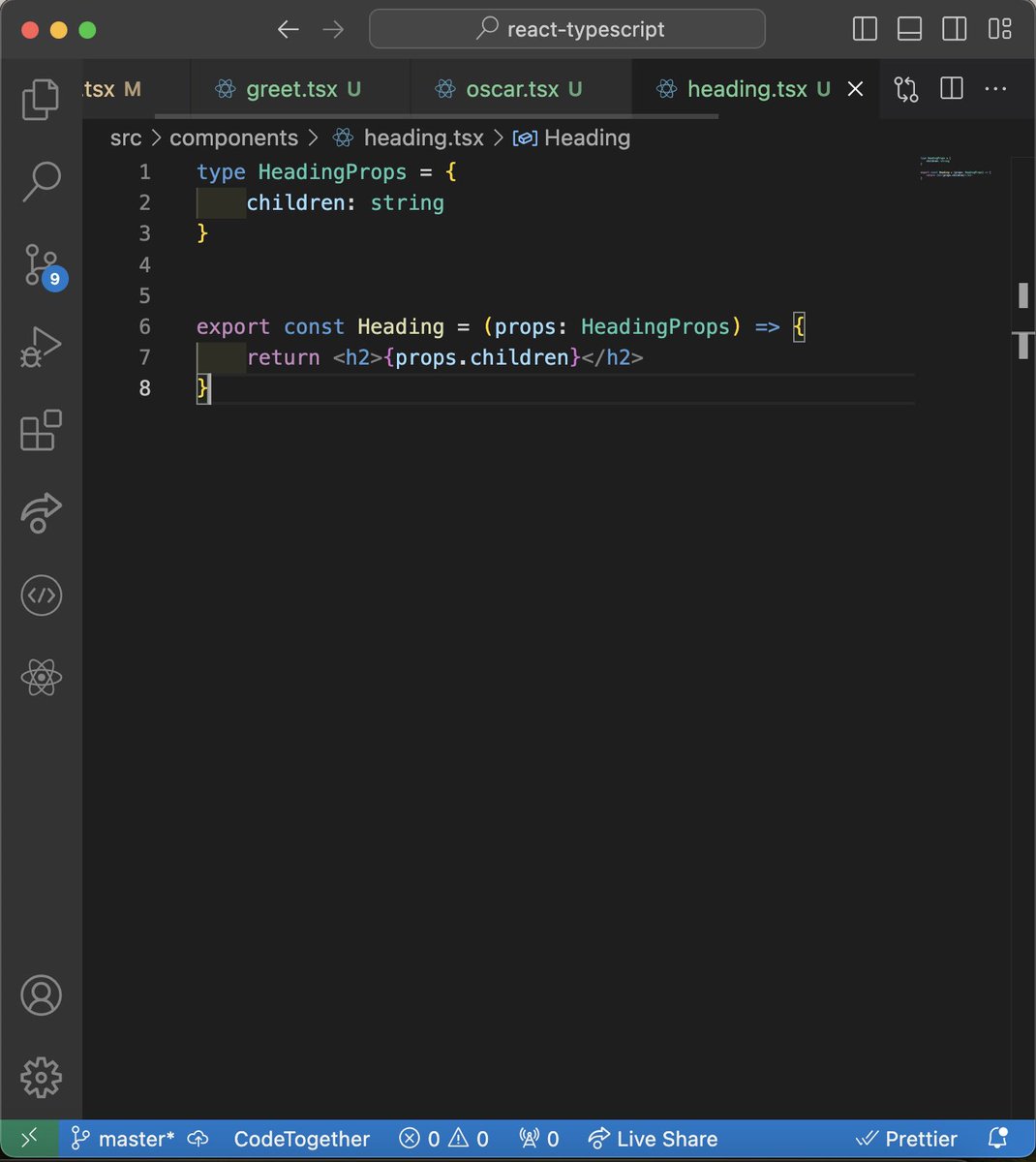Open notifications bell icon
The height and width of the screenshot is (1162, 1036).
coord(997,1139)
